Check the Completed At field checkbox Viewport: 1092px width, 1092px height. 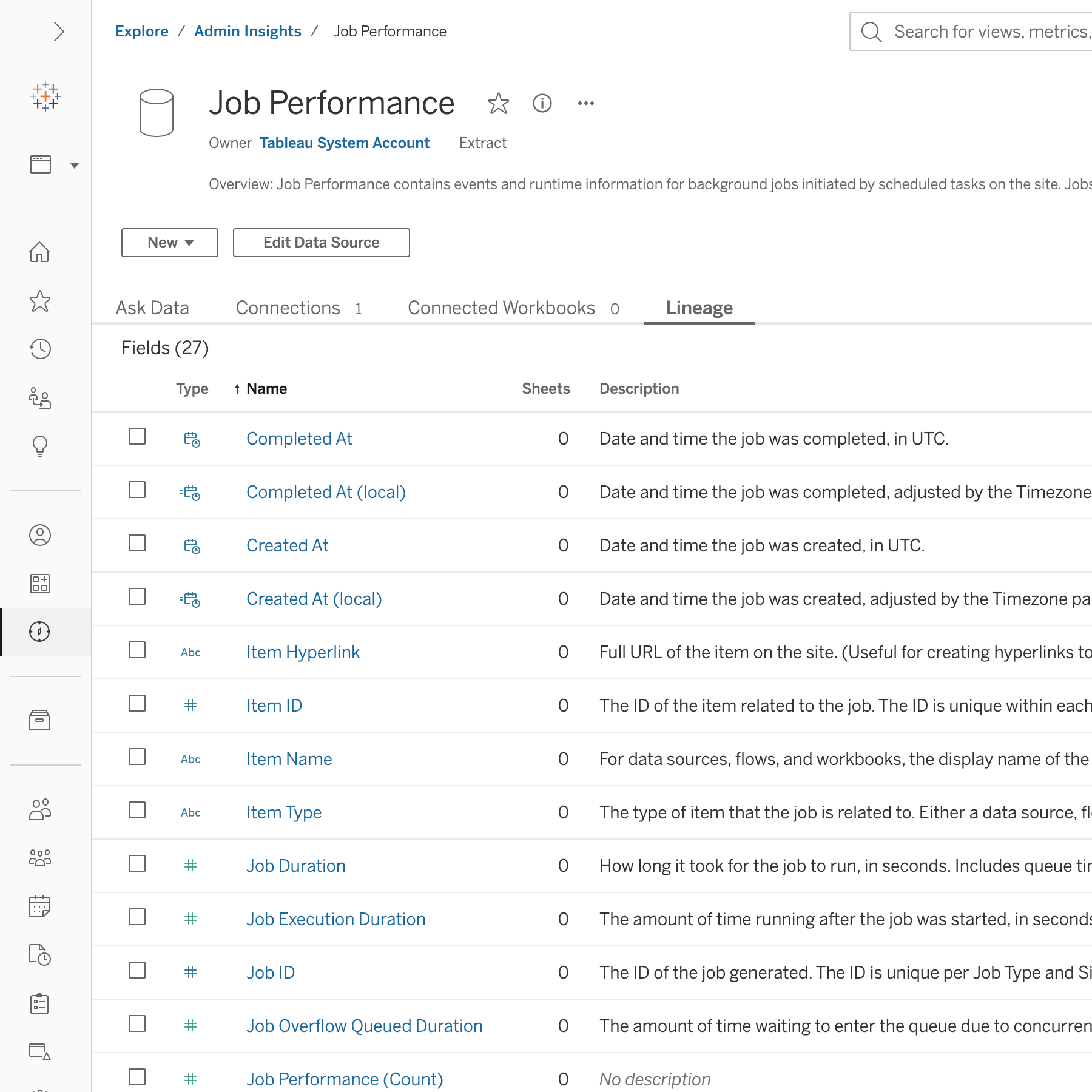[x=137, y=437]
